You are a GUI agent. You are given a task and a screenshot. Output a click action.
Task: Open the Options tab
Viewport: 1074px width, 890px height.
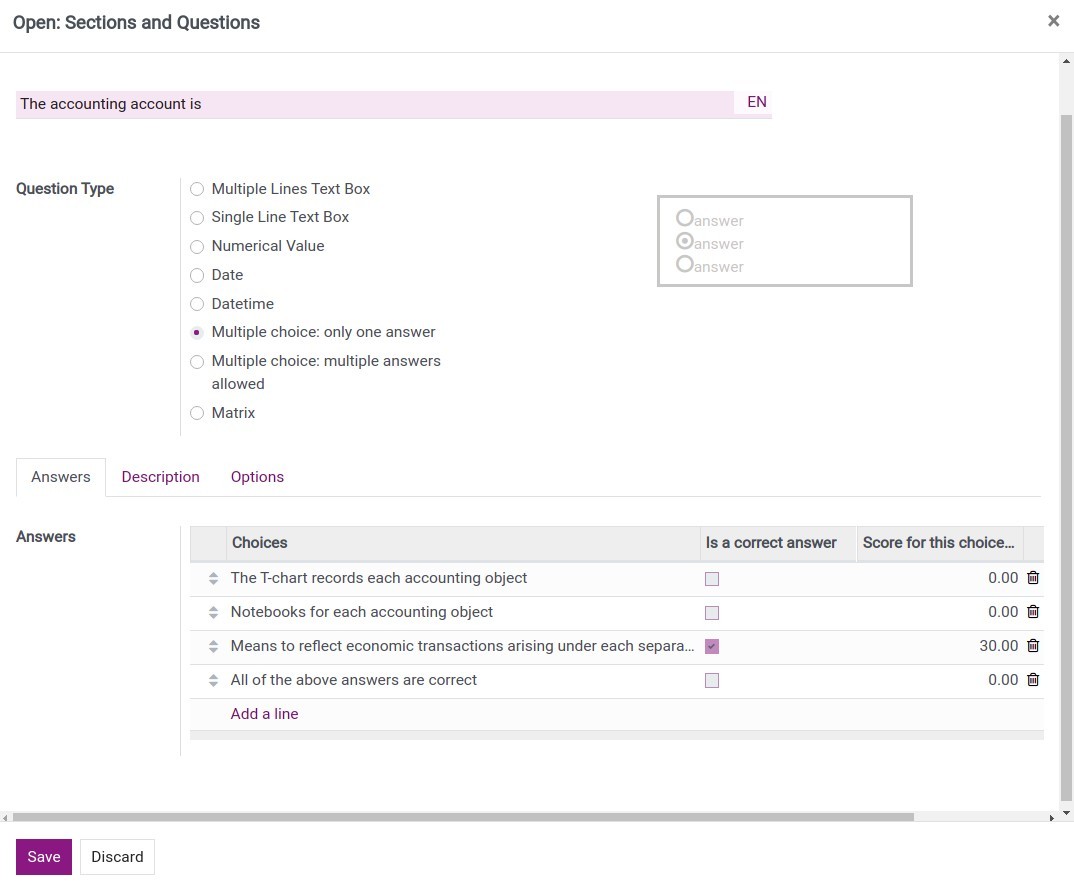(x=257, y=477)
